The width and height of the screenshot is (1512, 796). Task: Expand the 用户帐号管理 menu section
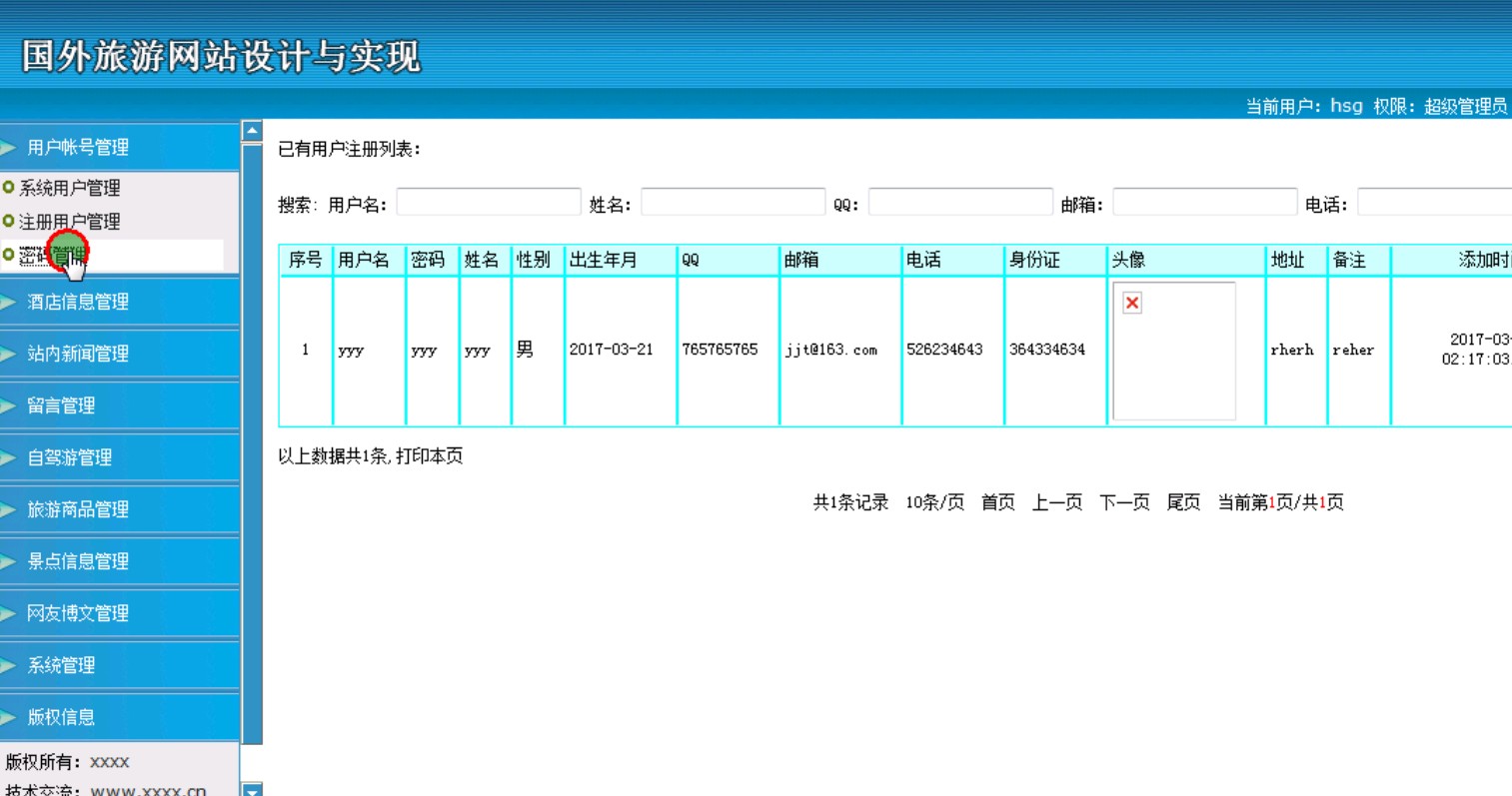tap(119, 147)
